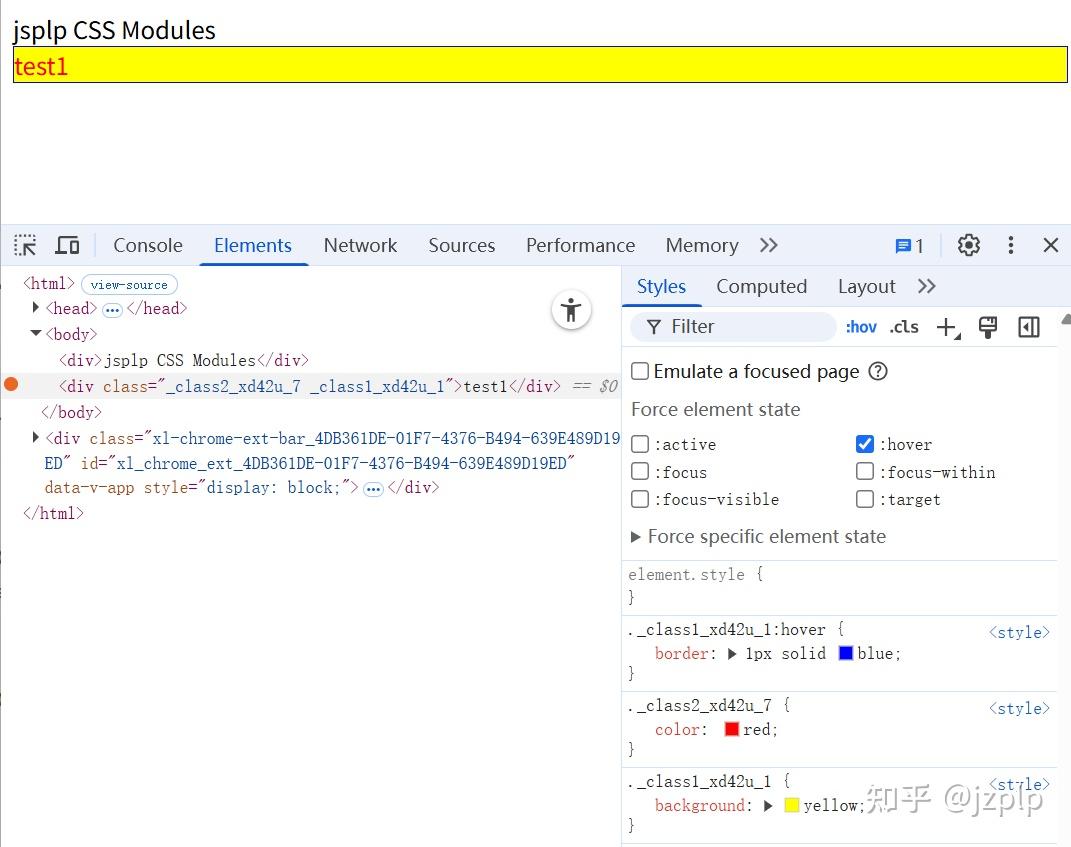
Task: Expand the background shorthand property arrow
Action: [768, 806]
